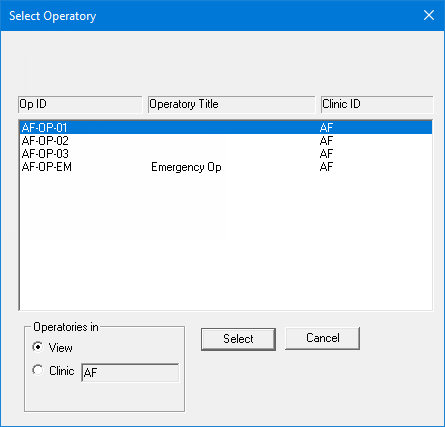
Task: Focus the Clinic AF text field
Action: tap(130, 373)
